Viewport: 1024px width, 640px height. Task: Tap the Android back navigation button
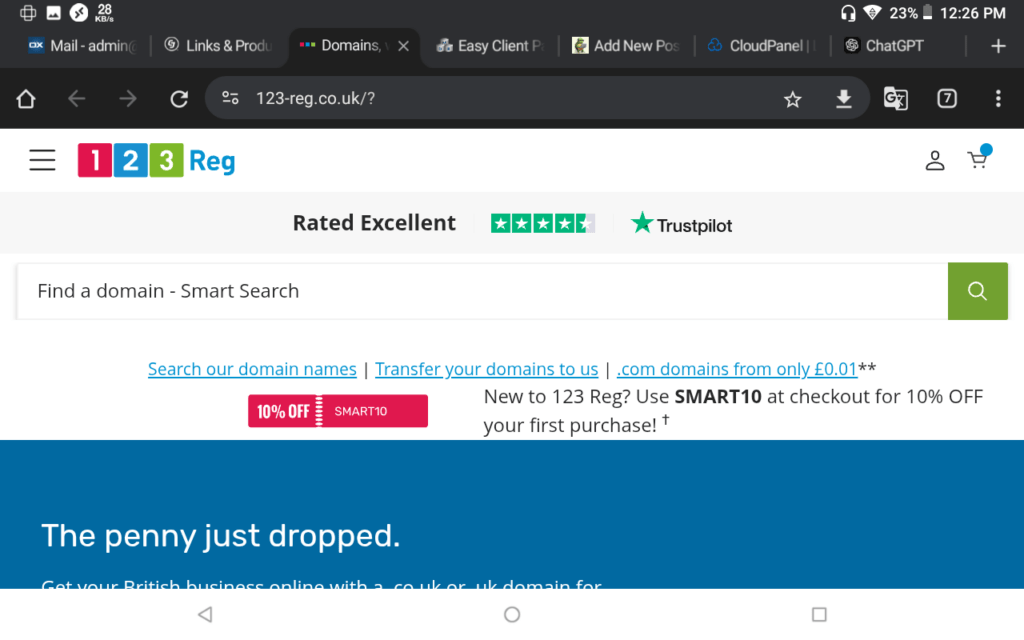click(205, 614)
